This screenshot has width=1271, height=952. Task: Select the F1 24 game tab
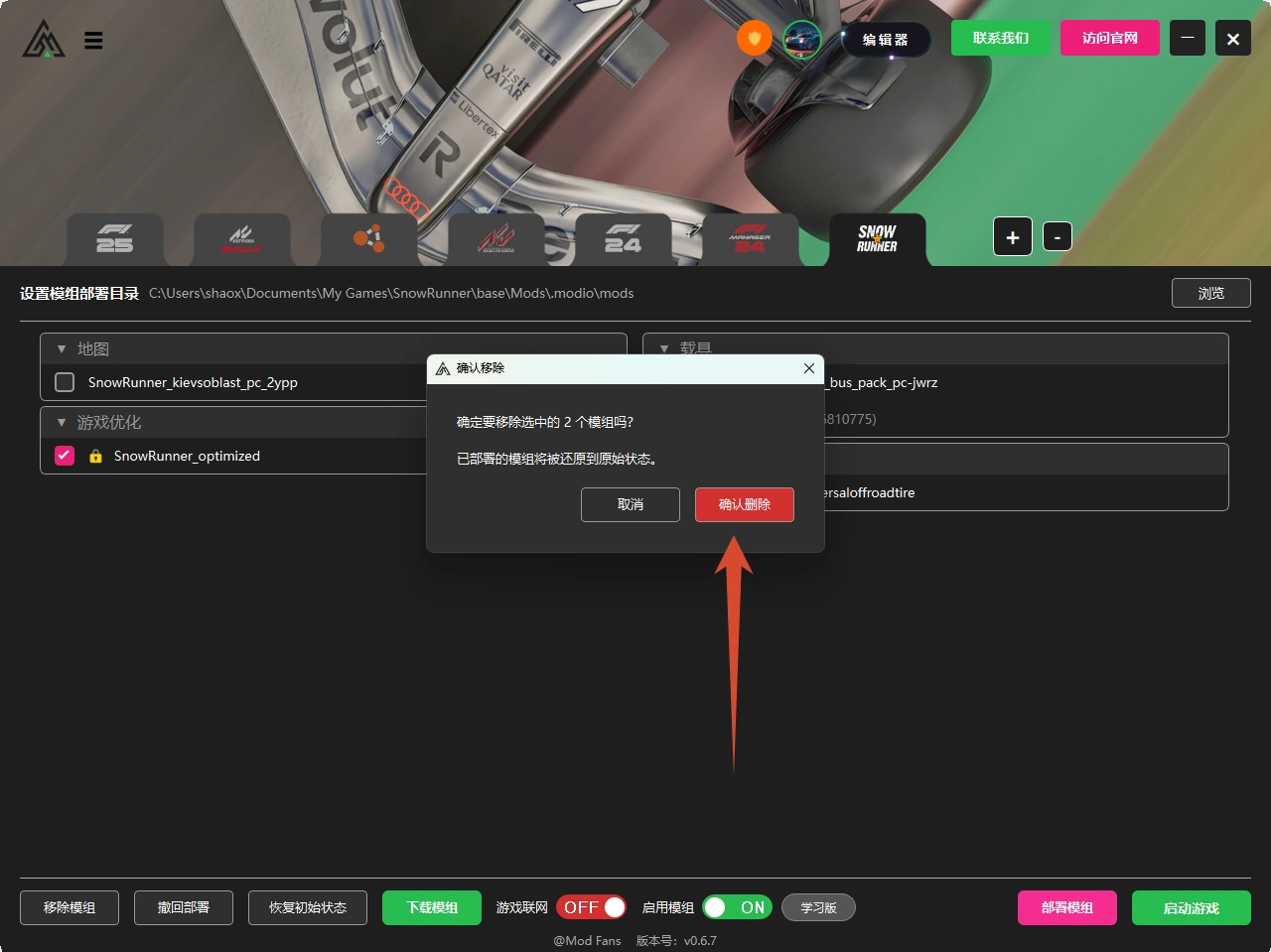click(x=624, y=239)
